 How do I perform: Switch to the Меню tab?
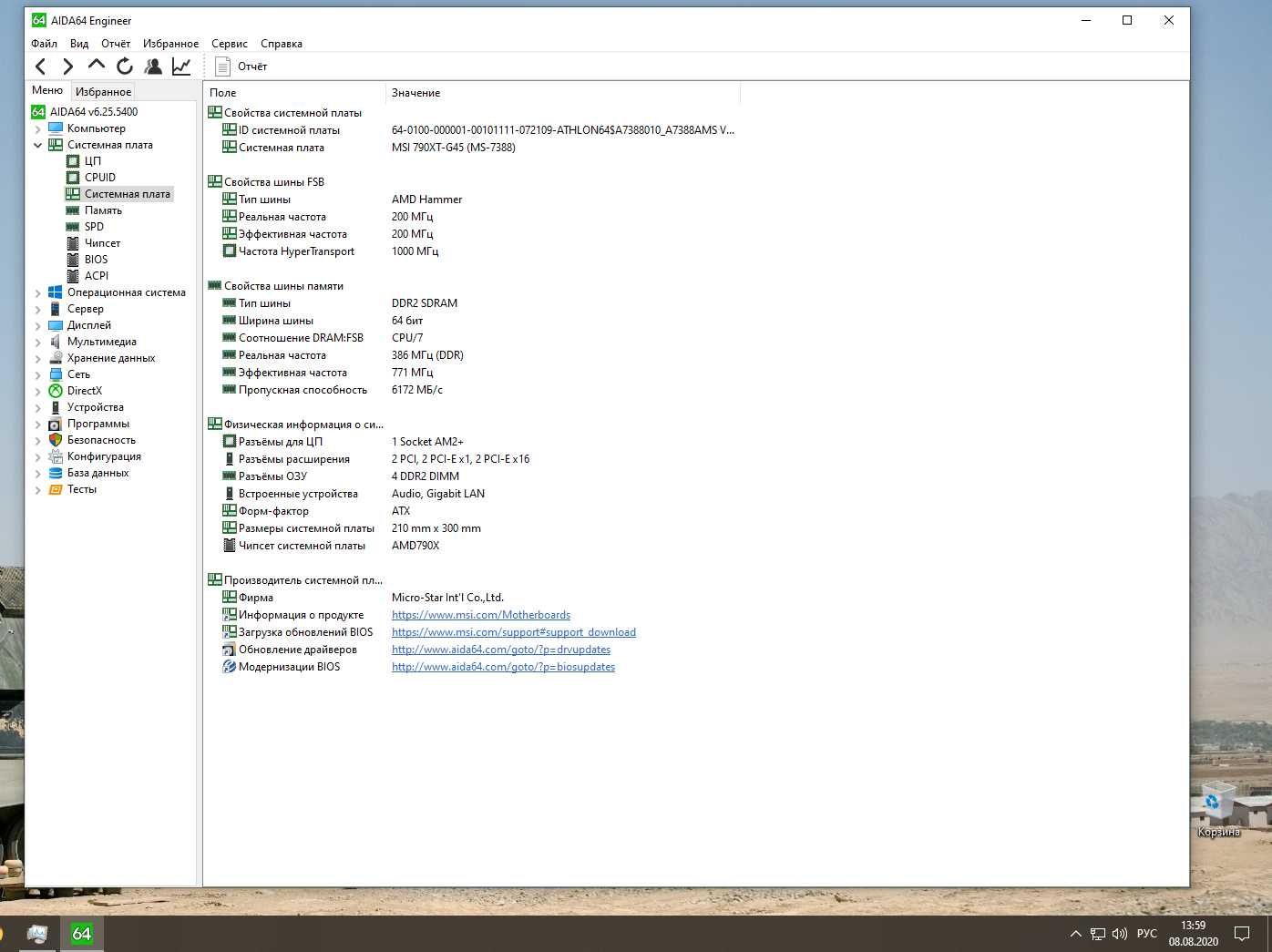tap(47, 90)
